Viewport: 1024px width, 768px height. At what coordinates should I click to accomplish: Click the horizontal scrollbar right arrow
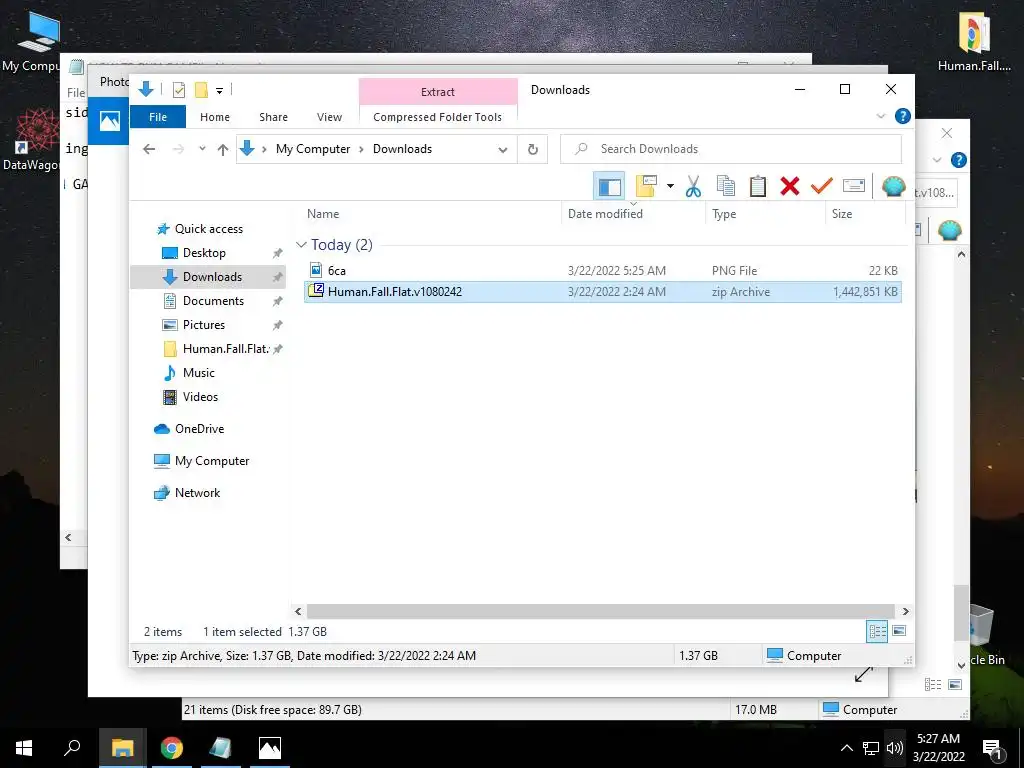pyautogui.click(x=905, y=612)
